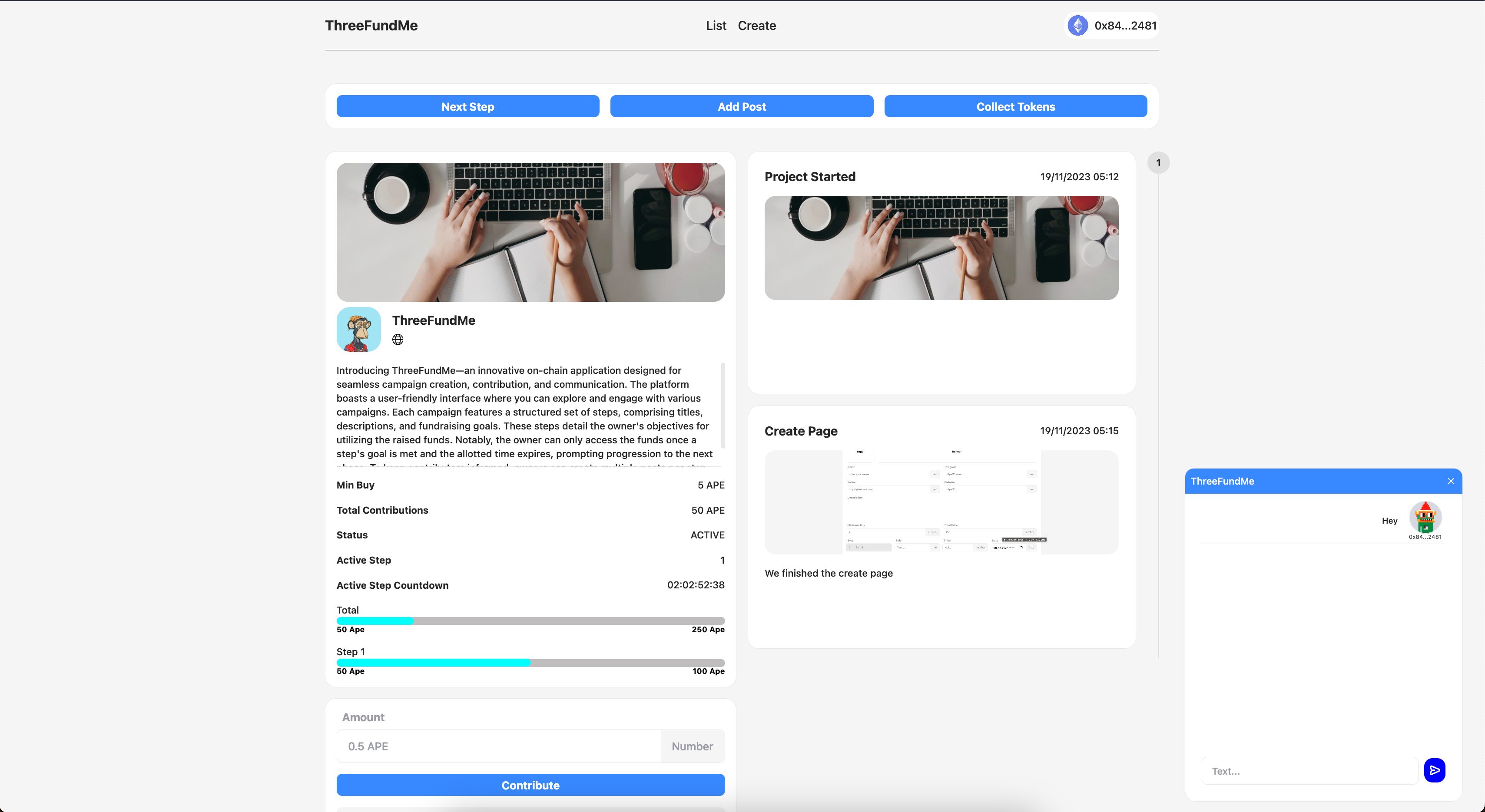Open the Create Page post screenshot
Screen dimensions: 1485x812
click(x=941, y=502)
